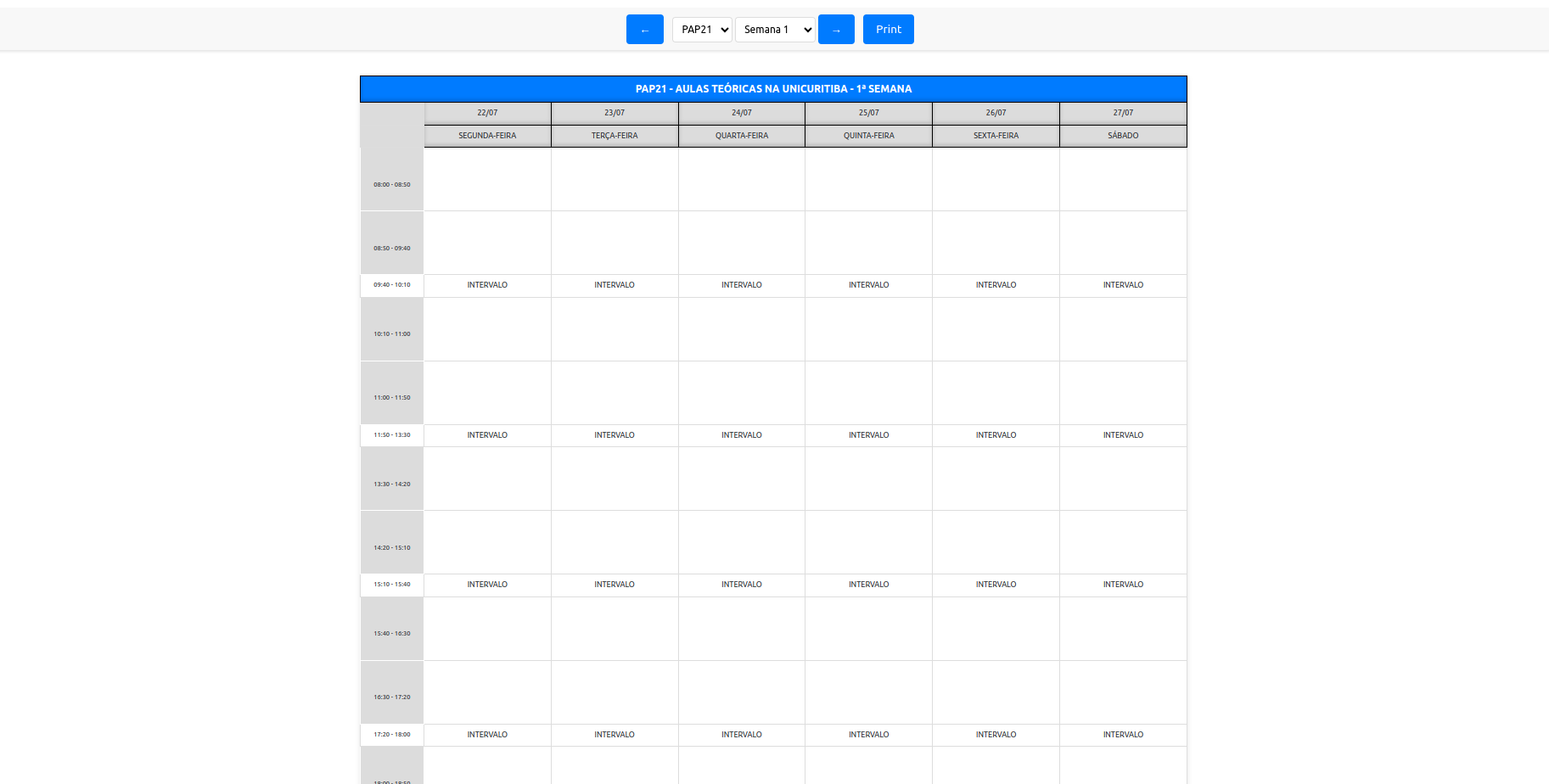
Task: Click the 15:10 - 15:40 time slot label
Action: coord(392,585)
